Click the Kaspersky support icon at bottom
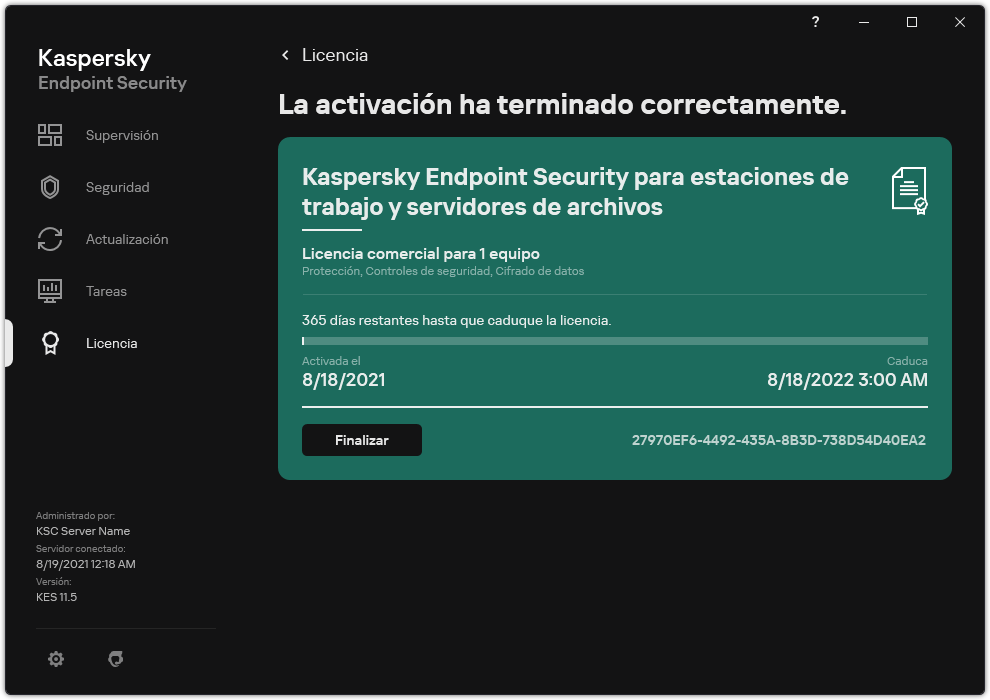 (x=116, y=659)
